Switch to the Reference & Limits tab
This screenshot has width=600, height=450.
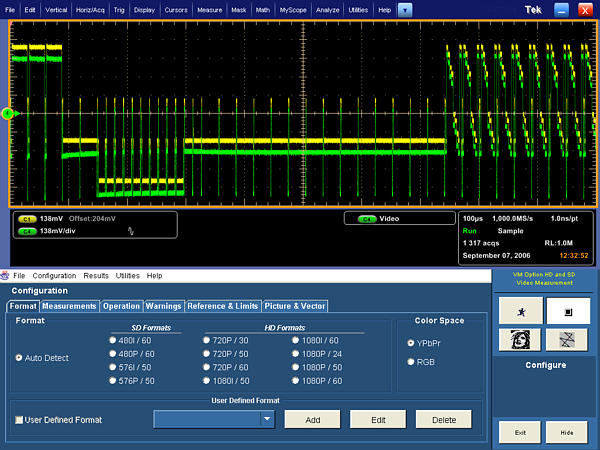pos(223,306)
